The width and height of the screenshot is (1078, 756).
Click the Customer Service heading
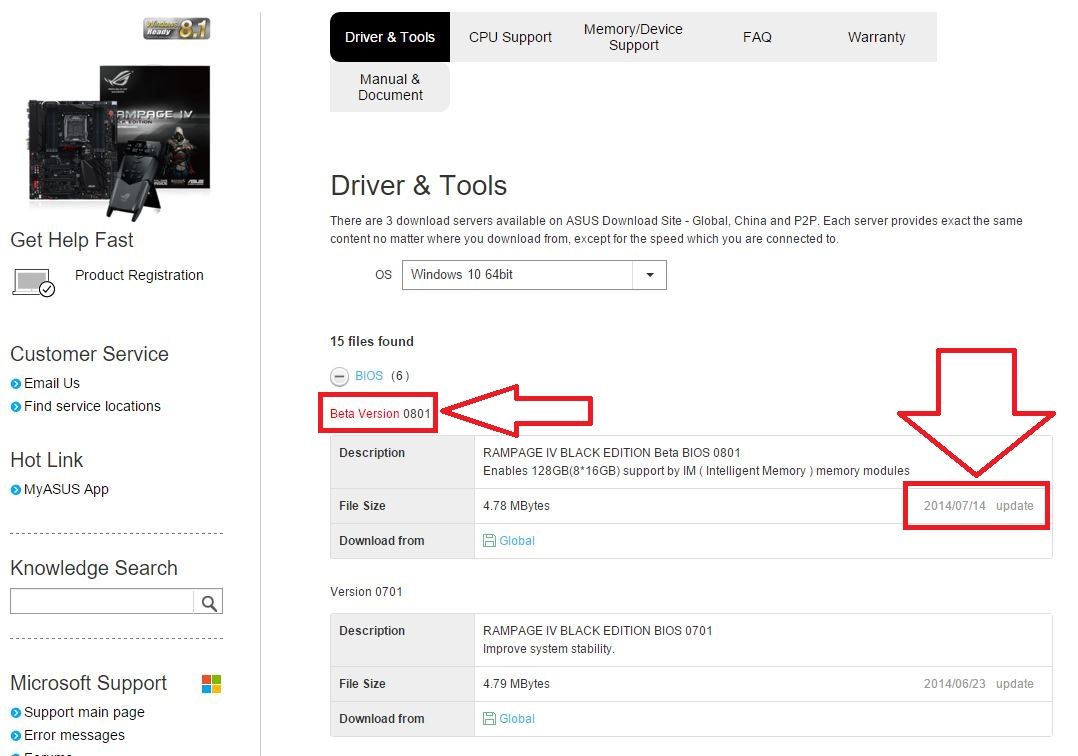tap(89, 354)
